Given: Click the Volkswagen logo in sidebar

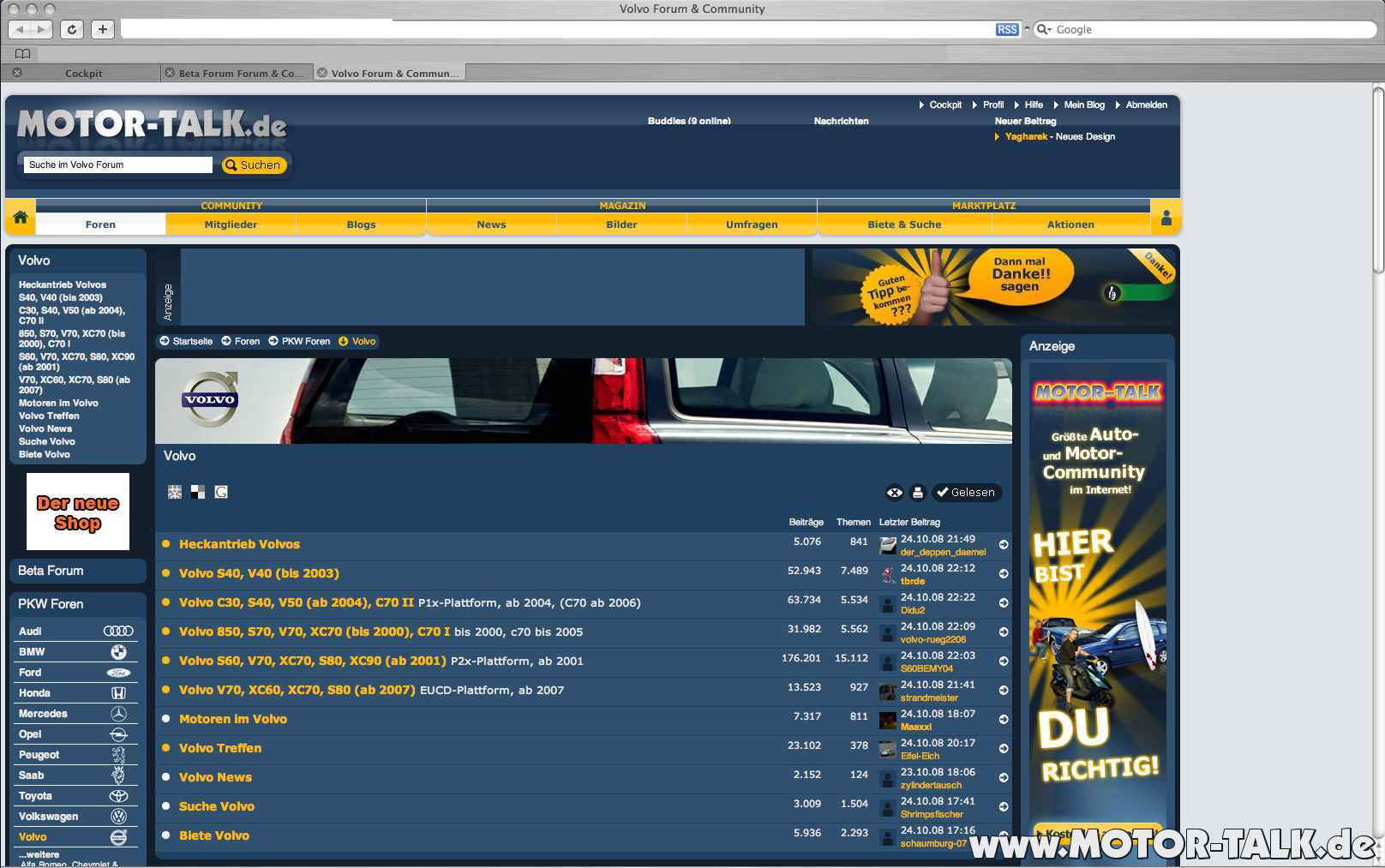Looking at the screenshot, I should (x=118, y=817).
